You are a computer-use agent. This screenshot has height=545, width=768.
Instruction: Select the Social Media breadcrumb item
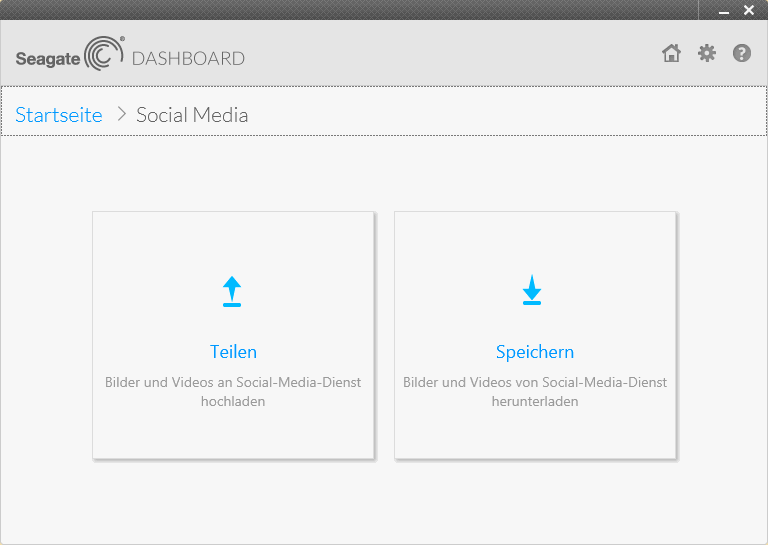pyautogui.click(x=192, y=115)
